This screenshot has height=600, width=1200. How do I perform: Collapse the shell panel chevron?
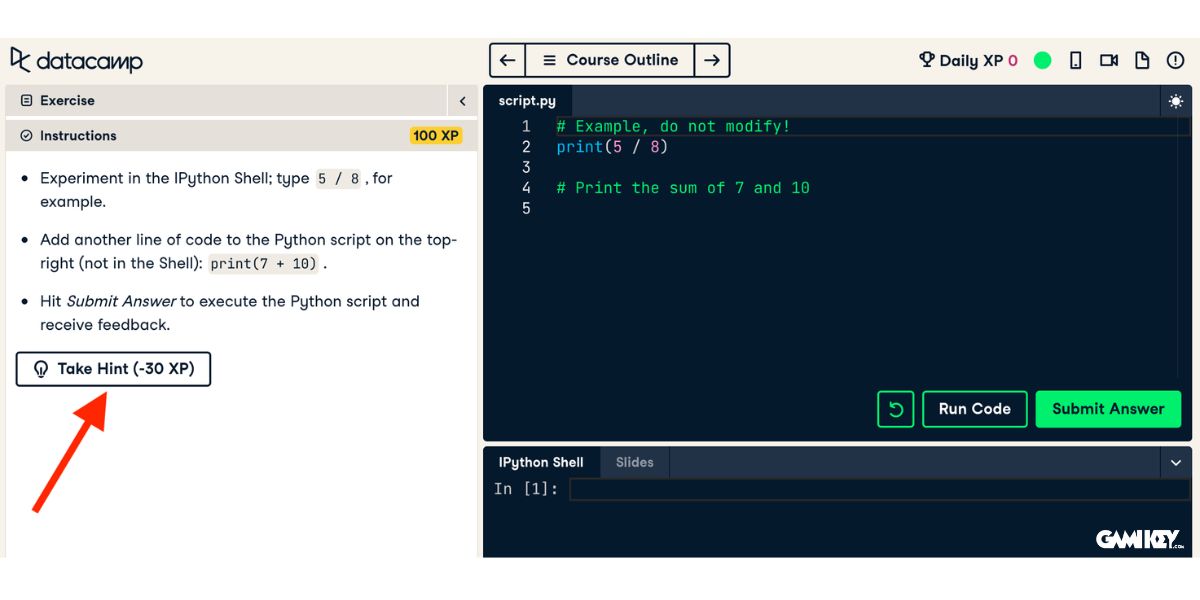pyautogui.click(x=1176, y=462)
